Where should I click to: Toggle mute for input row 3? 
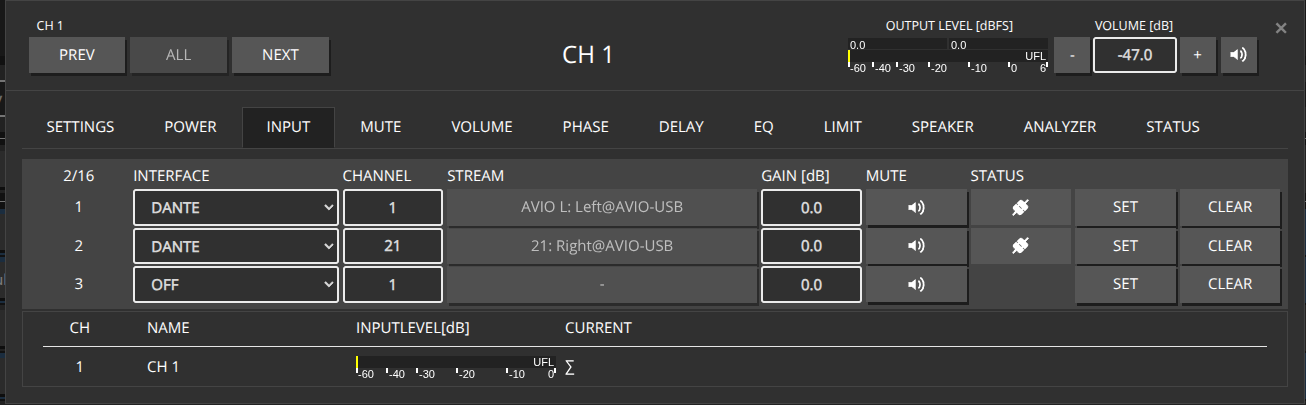(916, 284)
